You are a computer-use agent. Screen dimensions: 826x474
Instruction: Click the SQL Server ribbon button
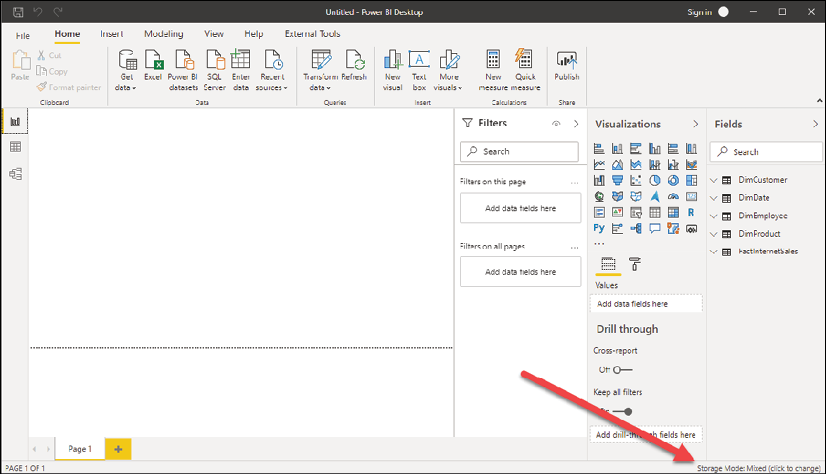point(214,71)
